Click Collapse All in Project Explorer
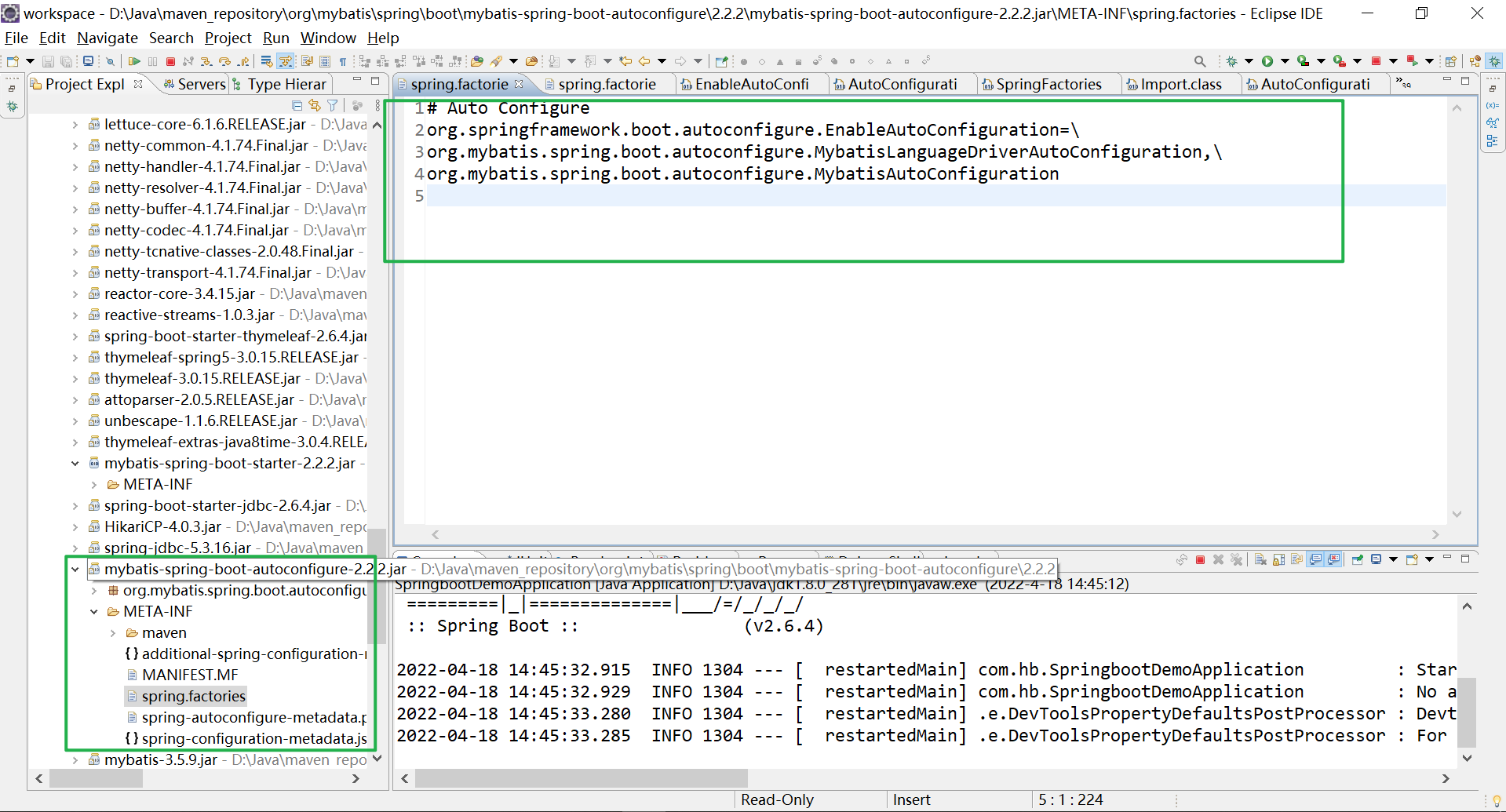Image resolution: width=1506 pixels, height=812 pixels. [x=297, y=105]
